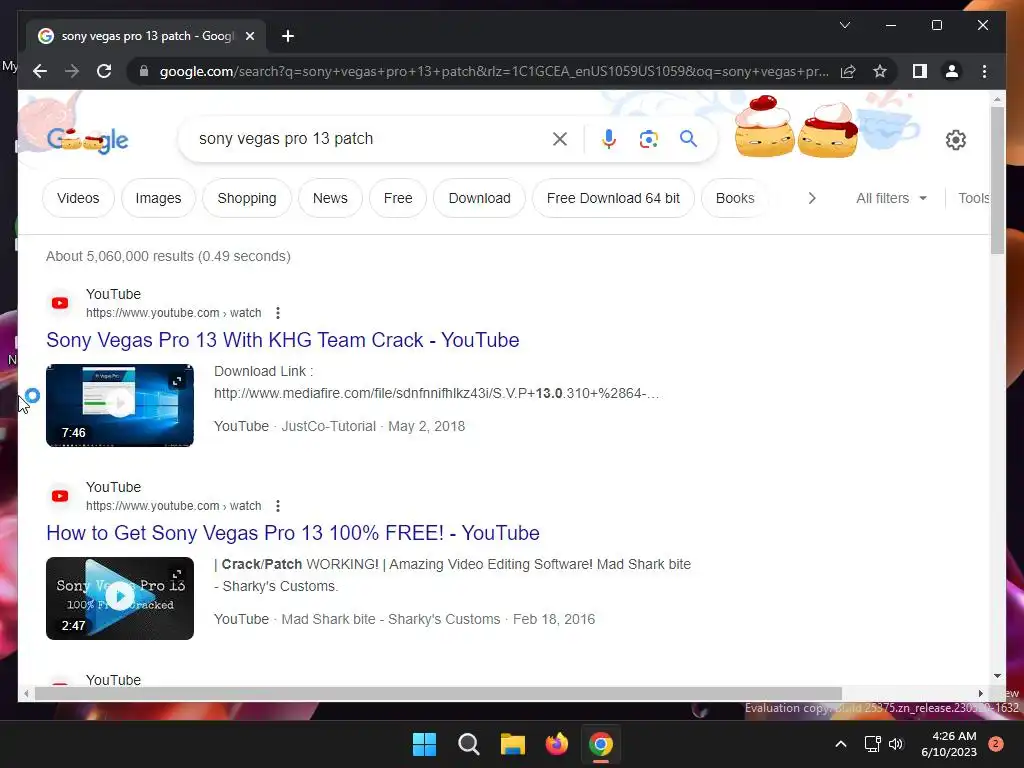This screenshot has height=768, width=1024.
Task: Apply the Free filter chip
Action: click(x=398, y=198)
